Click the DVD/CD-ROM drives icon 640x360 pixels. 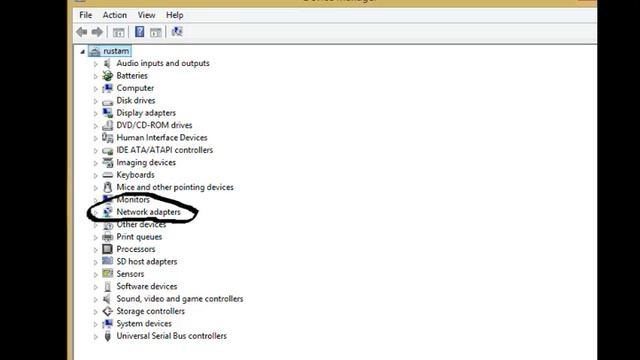pyautogui.click(x=107, y=125)
